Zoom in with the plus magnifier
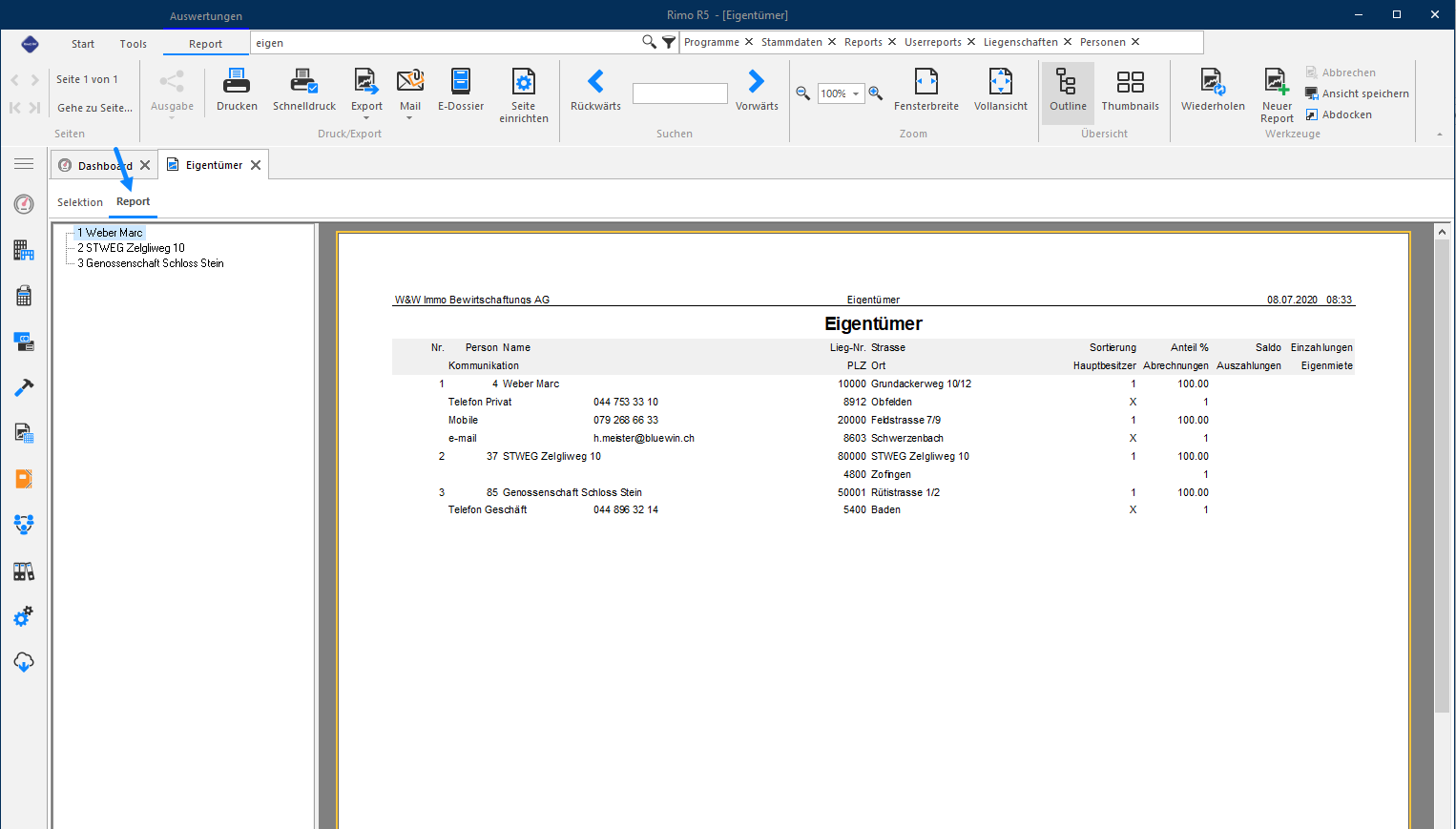The height and width of the screenshot is (829, 1456). [x=875, y=93]
